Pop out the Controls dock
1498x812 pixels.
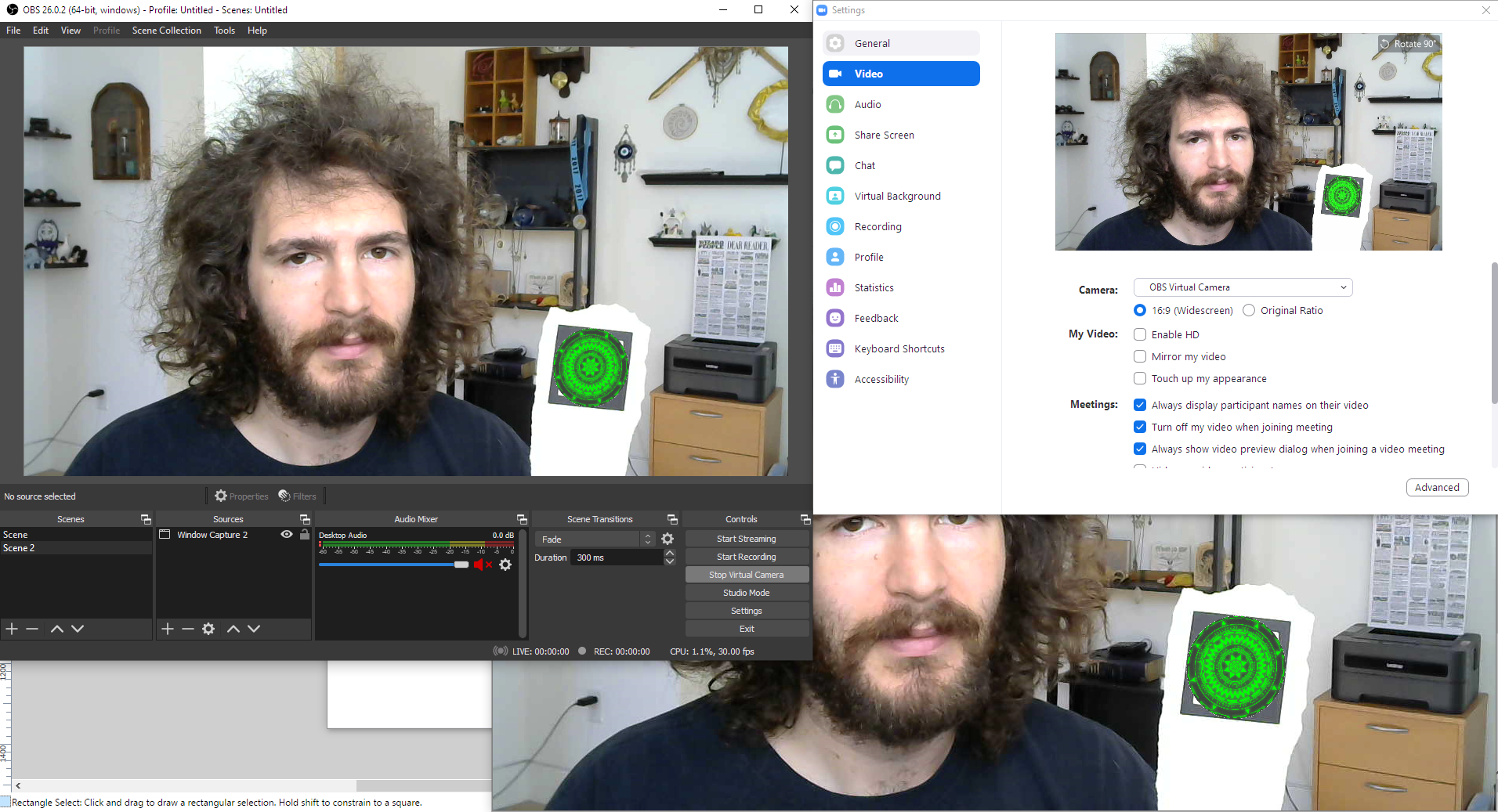point(805,519)
